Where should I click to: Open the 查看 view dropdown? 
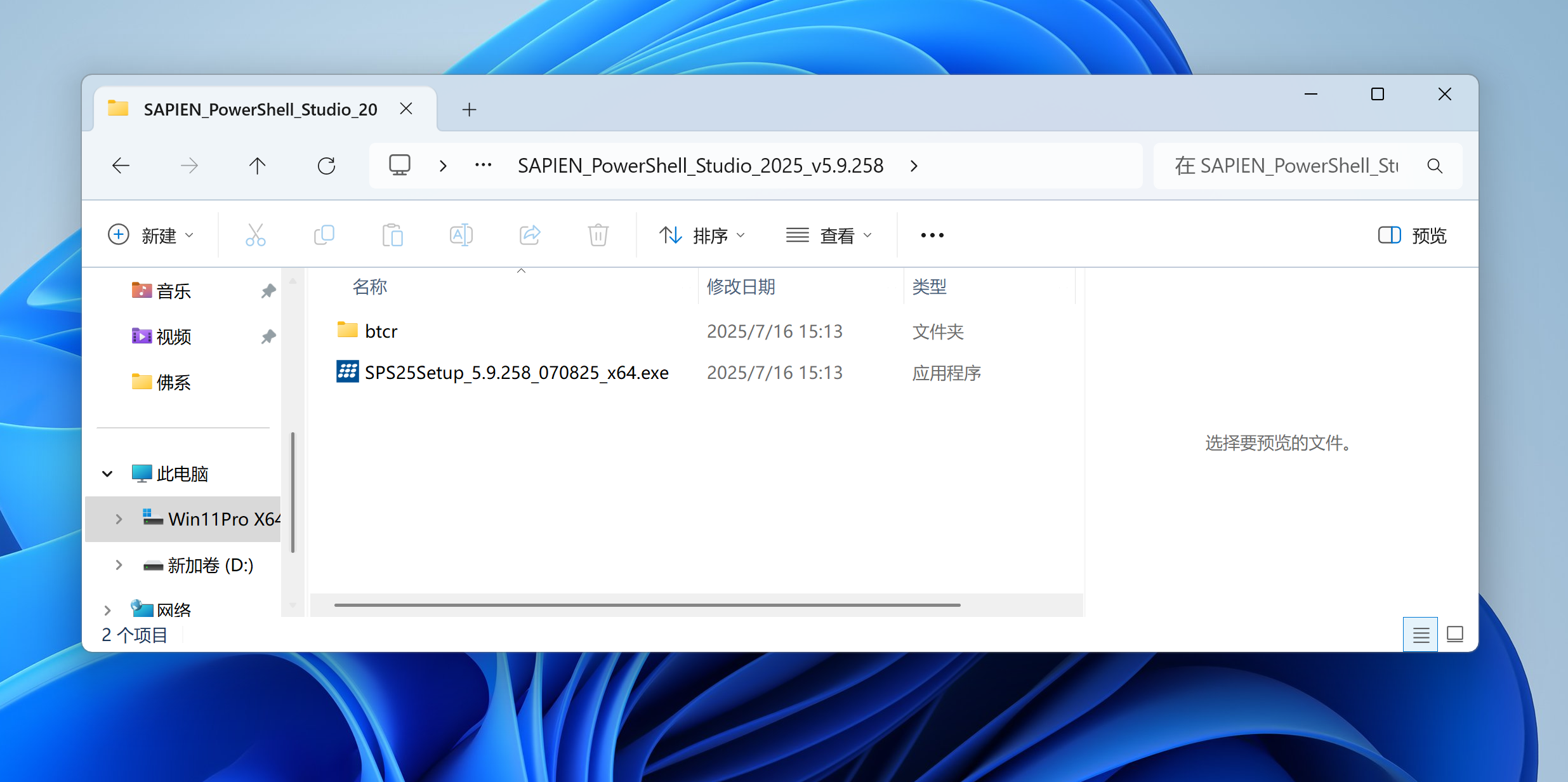(829, 235)
